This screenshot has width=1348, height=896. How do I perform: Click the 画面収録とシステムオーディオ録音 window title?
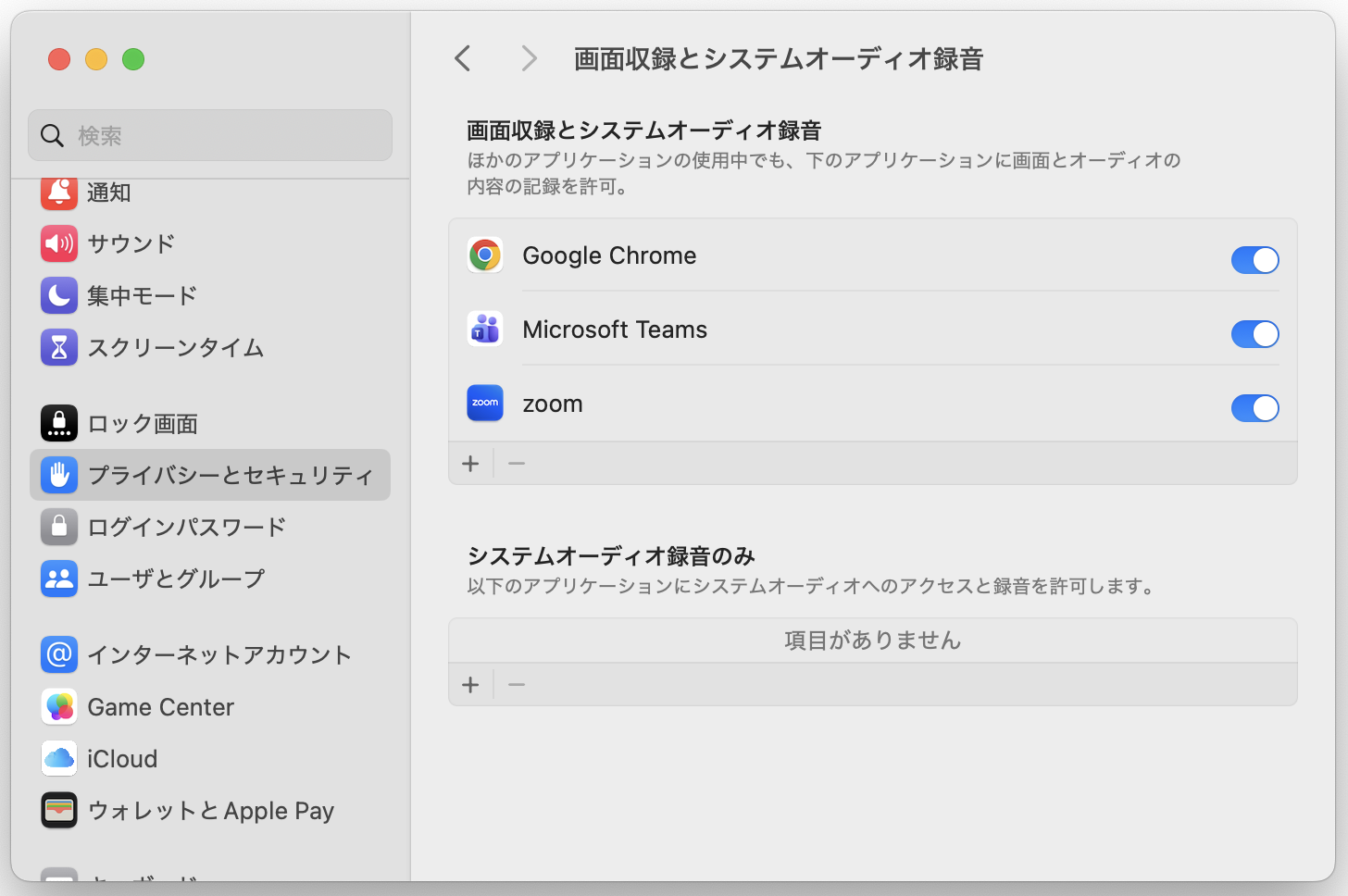[779, 59]
